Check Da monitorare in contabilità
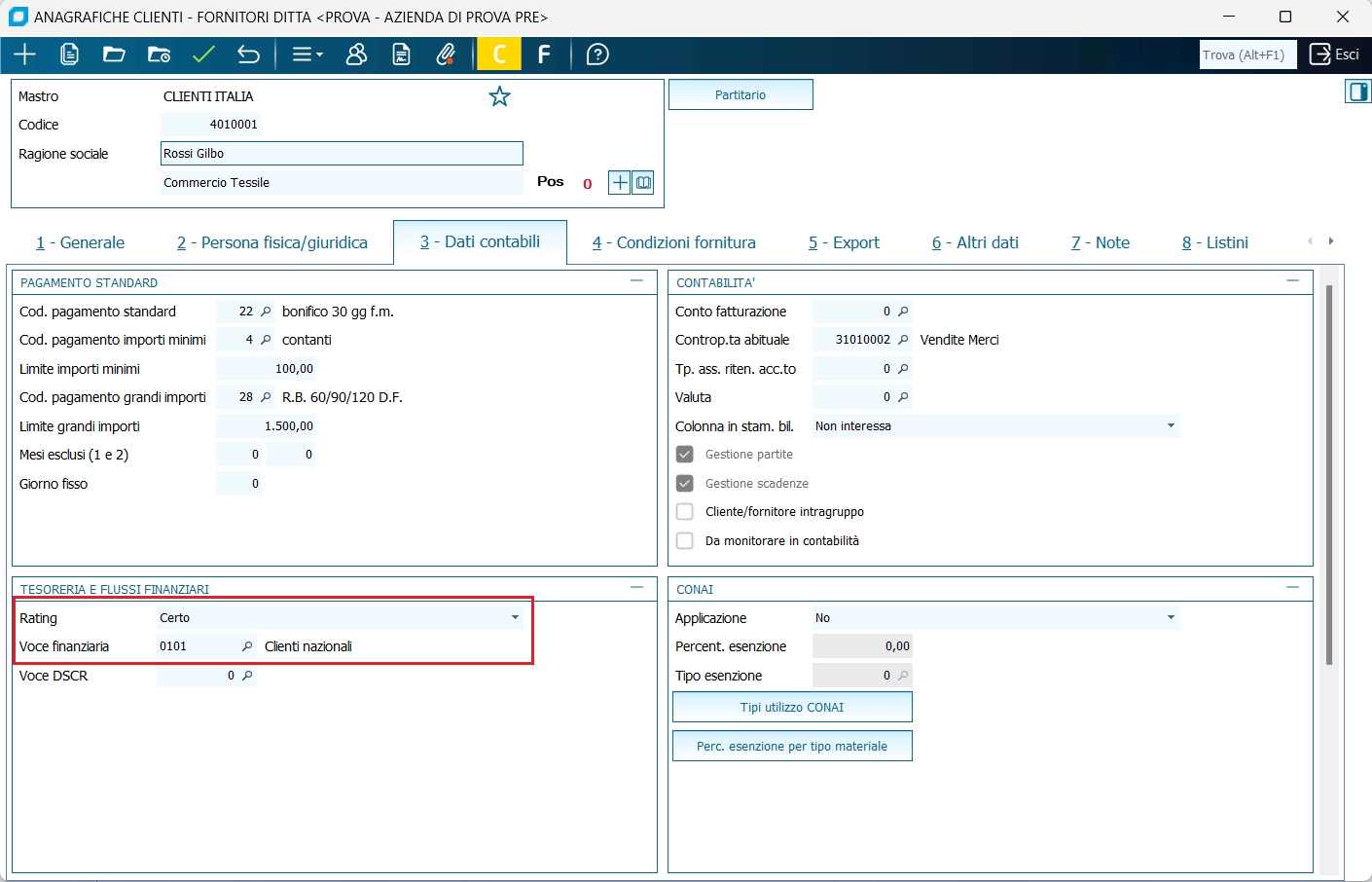 tap(685, 541)
